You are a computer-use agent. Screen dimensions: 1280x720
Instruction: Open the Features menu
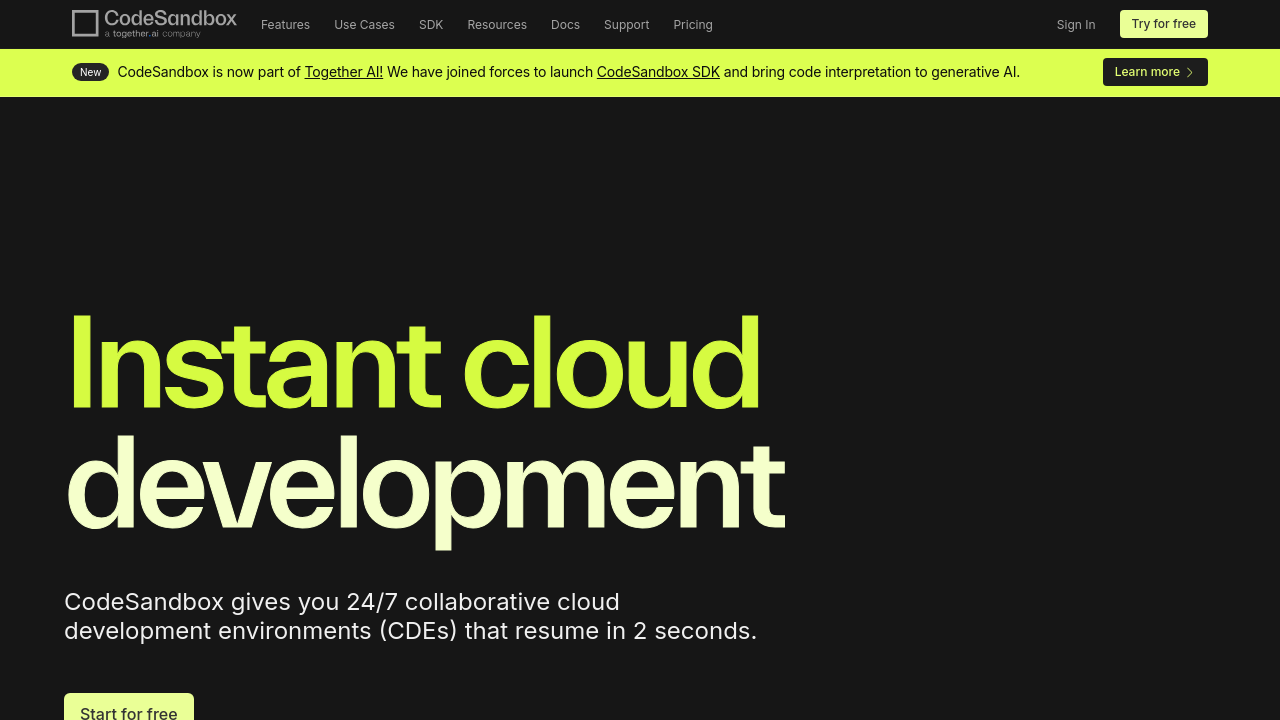[x=285, y=25]
